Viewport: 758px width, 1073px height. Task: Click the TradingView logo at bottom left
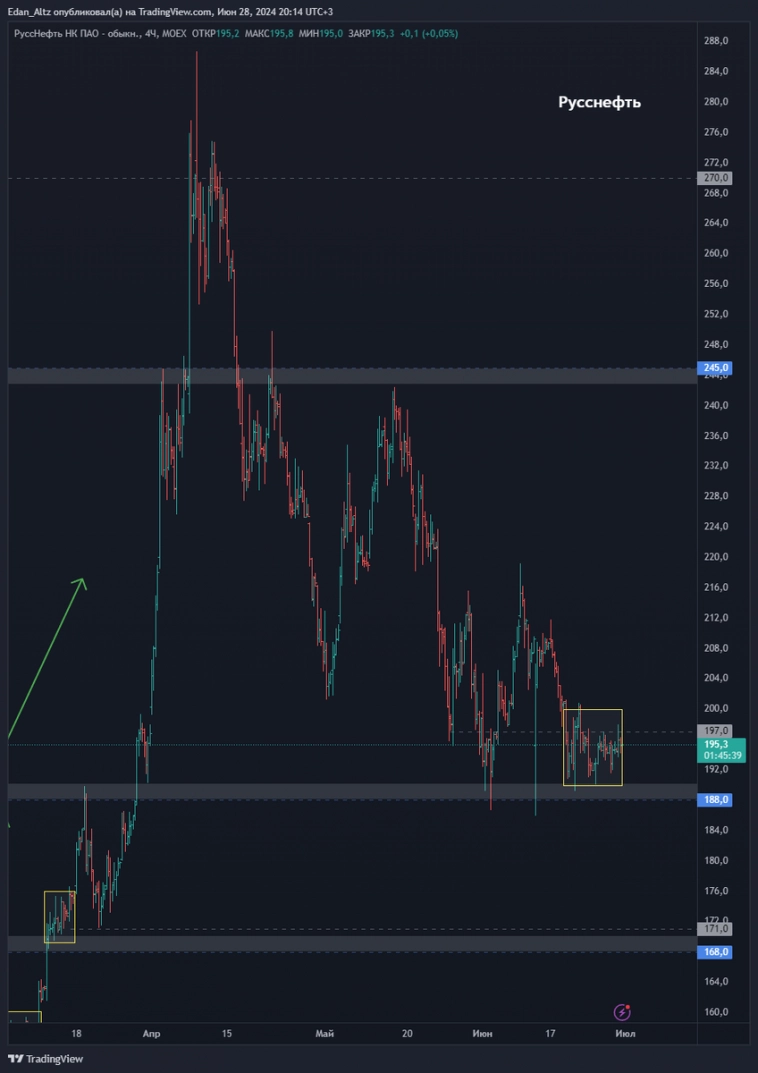pos(45,1059)
